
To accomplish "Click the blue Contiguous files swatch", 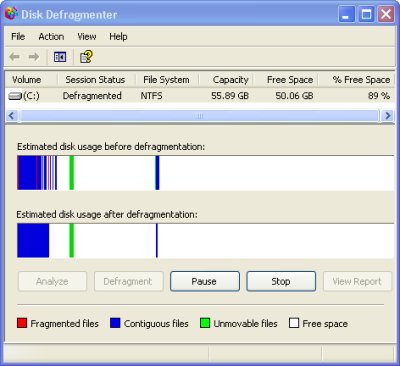I will click(115, 323).
